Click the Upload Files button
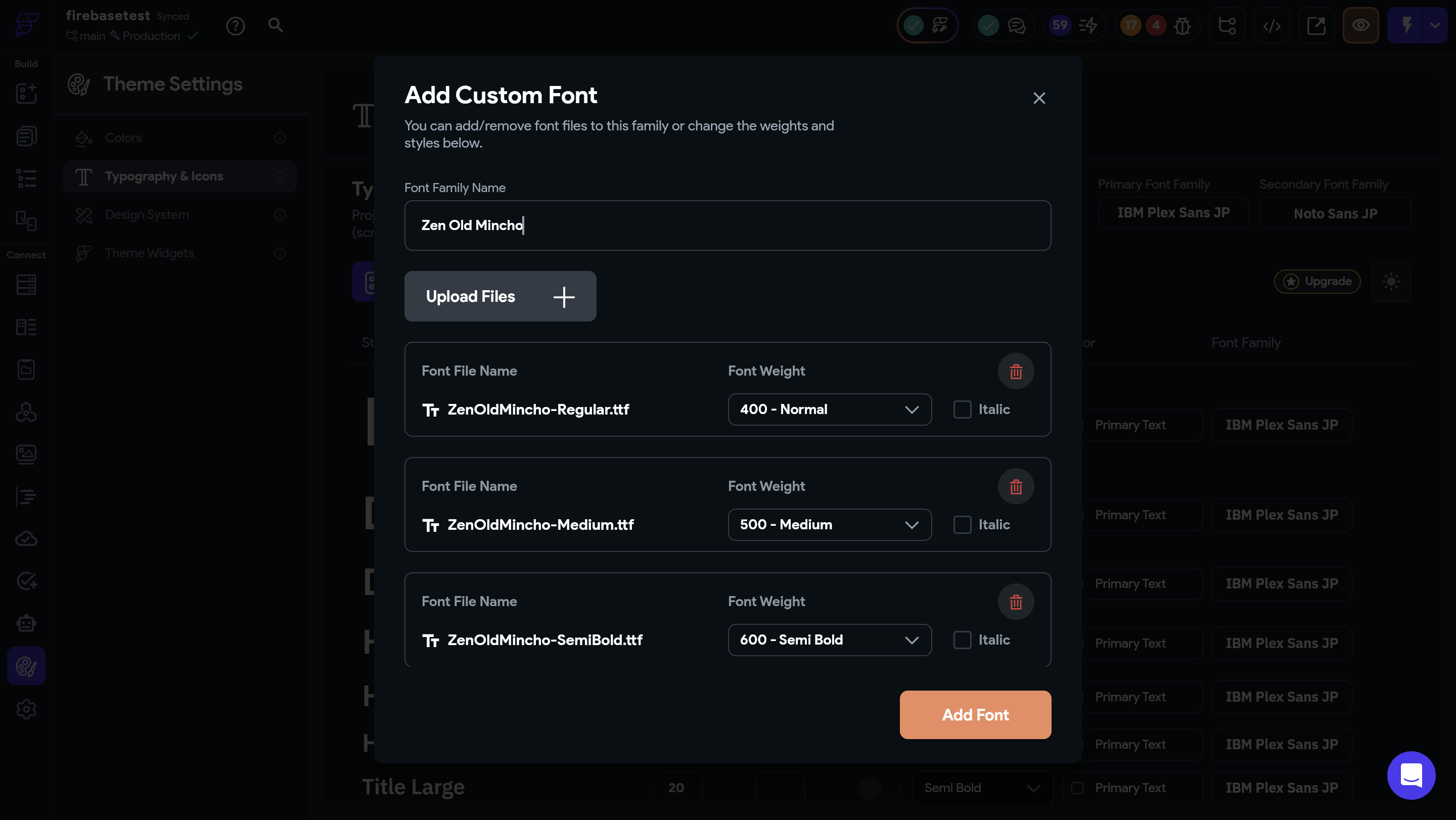 click(499, 296)
